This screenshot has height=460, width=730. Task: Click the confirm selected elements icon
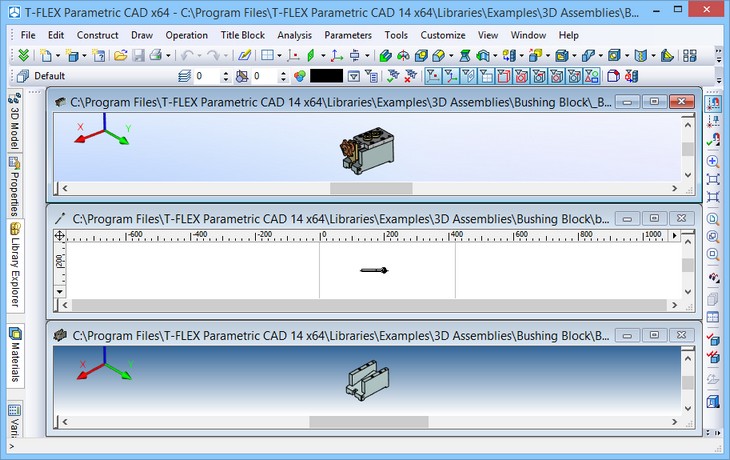pos(392,76)
